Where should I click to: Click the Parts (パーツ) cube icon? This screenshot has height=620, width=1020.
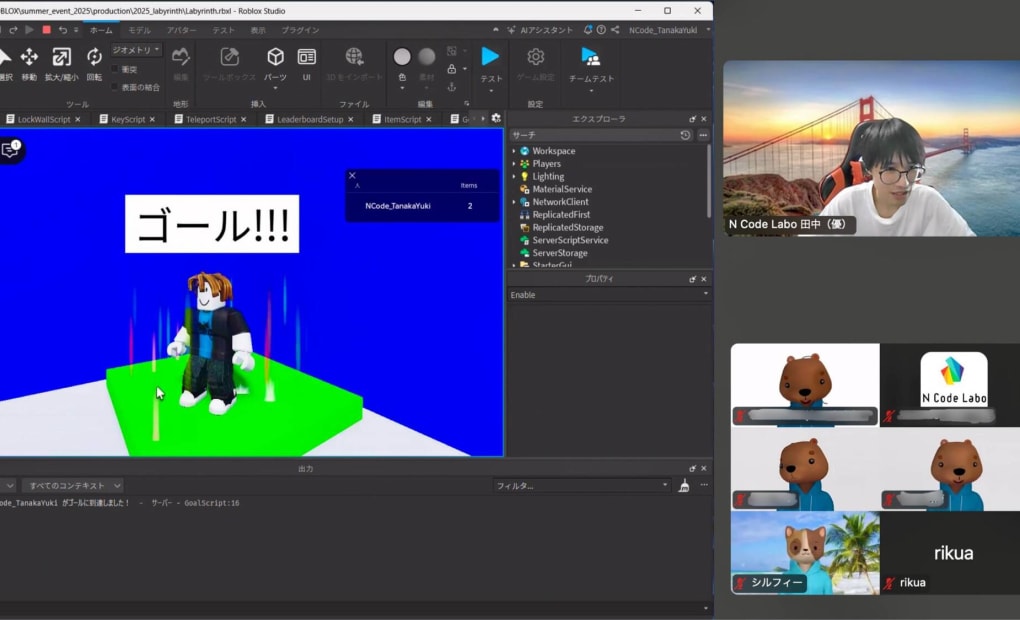(x=275, y=57)
